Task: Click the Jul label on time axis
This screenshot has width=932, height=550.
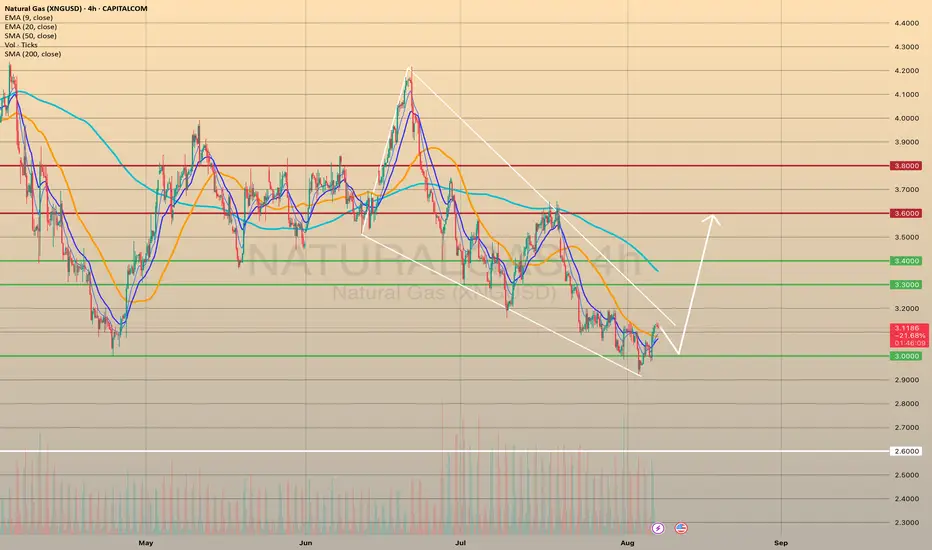Action: pyautogui.click(x=460, y=543)
